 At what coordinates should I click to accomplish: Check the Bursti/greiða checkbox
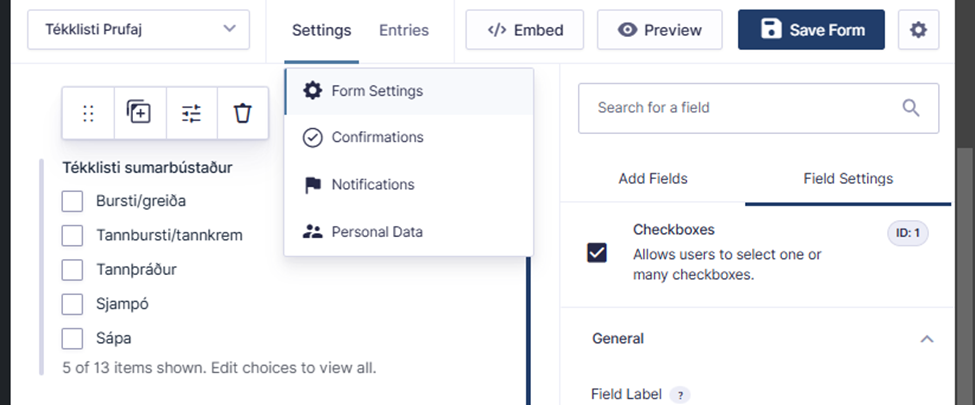tap(72, 202)
